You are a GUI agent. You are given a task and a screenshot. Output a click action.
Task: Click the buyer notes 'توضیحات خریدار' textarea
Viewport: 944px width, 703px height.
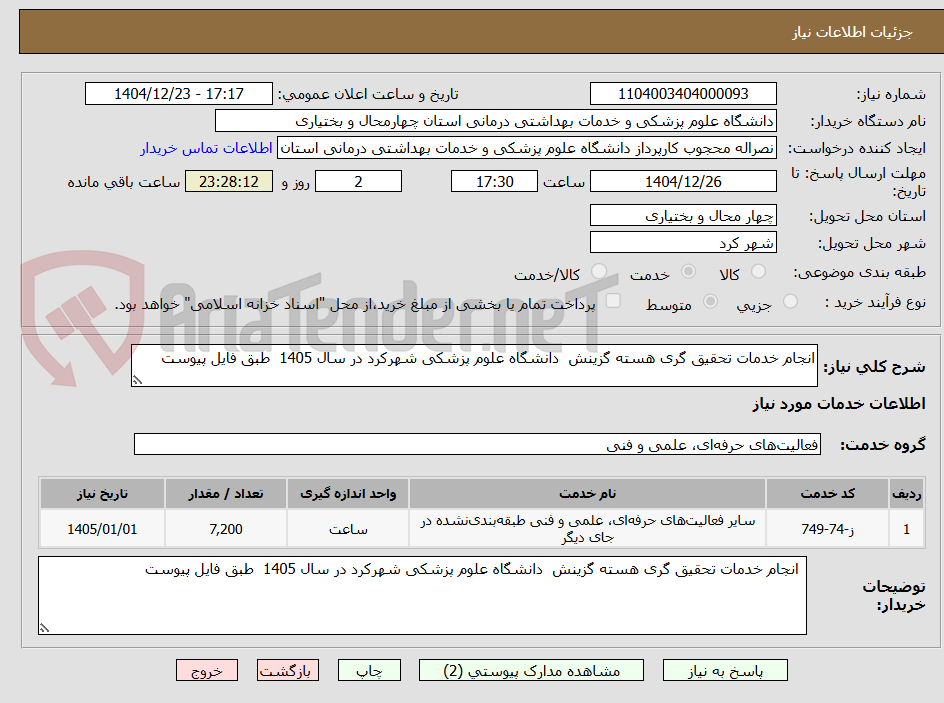pos(422,595)
